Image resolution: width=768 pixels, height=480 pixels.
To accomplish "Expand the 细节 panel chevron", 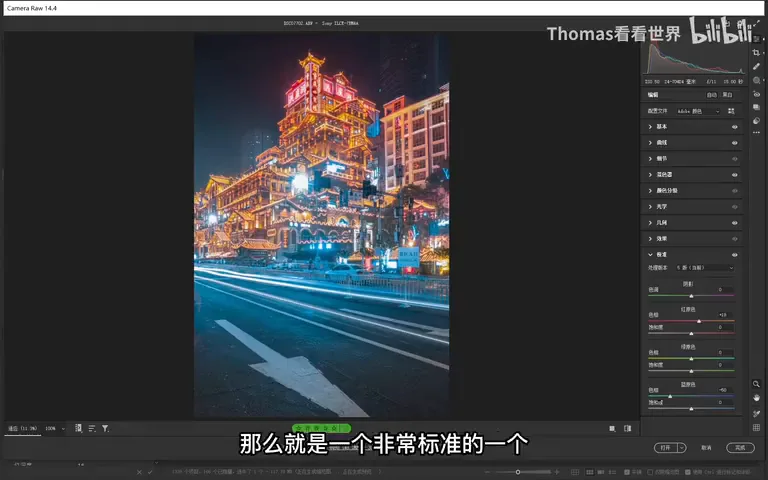I will coord(650,159).
